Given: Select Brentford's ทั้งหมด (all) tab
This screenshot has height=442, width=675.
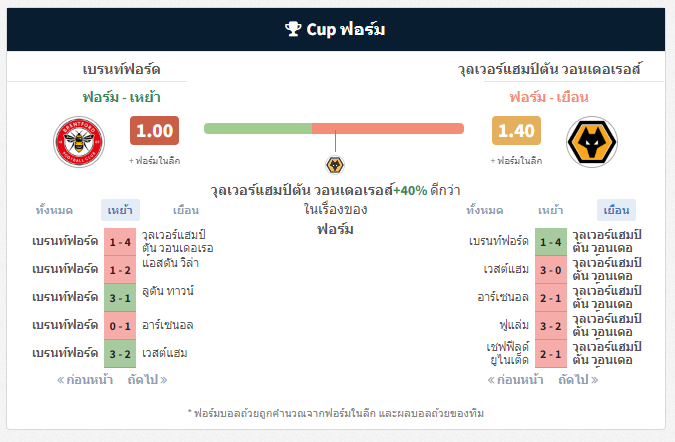Looking at the screenshot, I should pos(54,210).
